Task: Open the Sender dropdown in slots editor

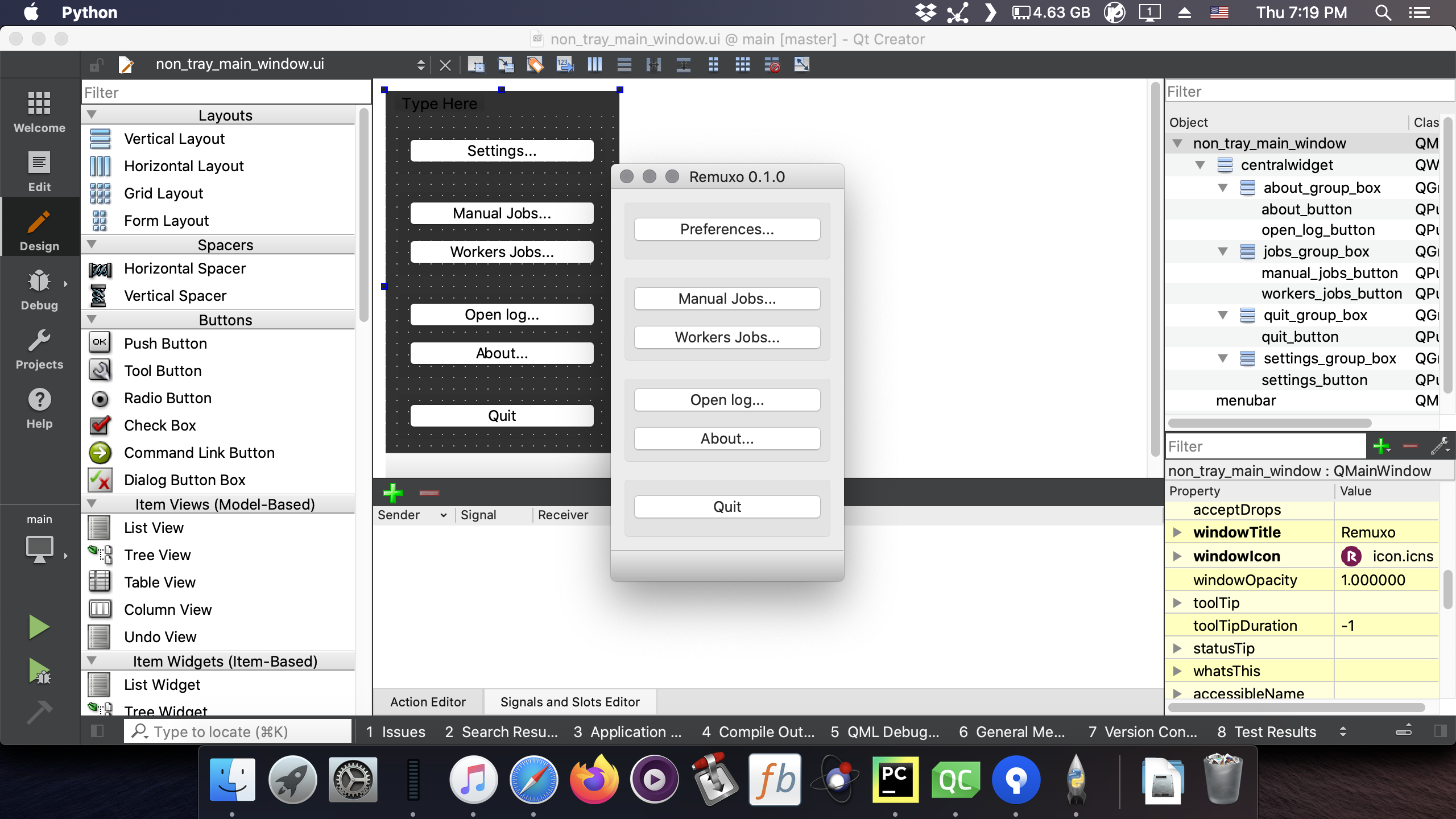Action: click(443, 515)
